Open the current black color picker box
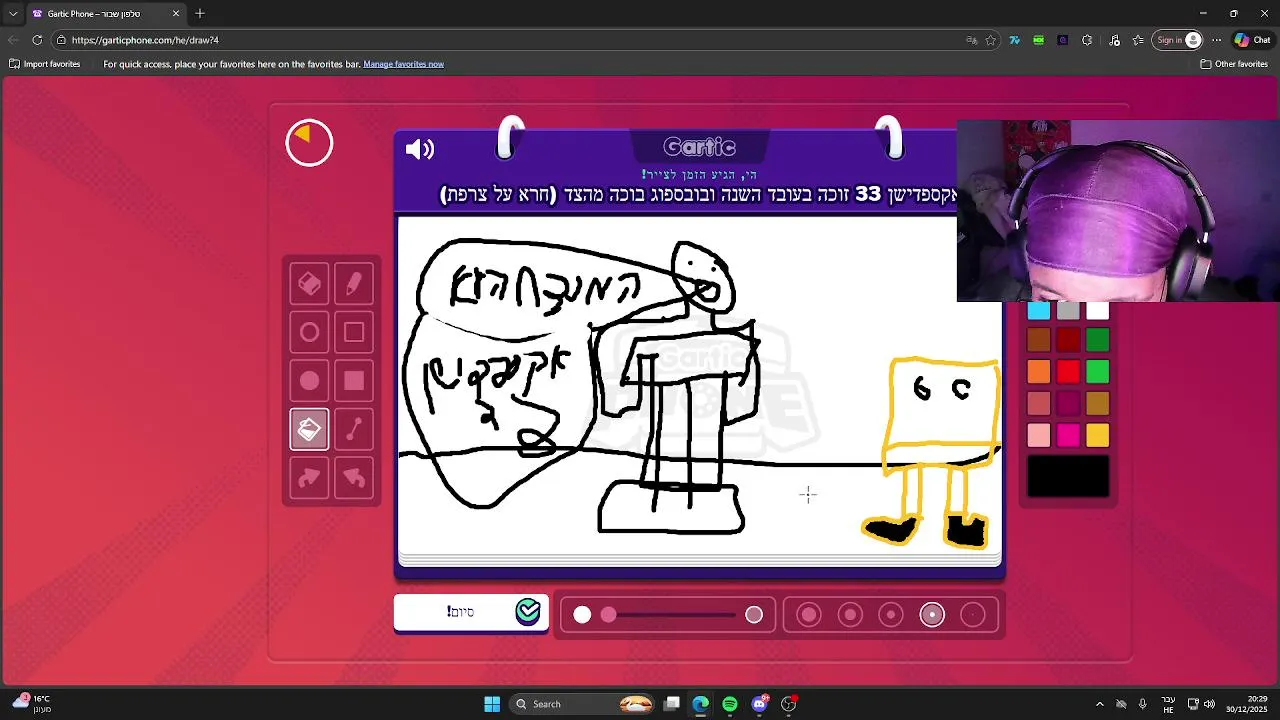Image resolution: width=1280 pixels, height=720 pixels. coord(1068,476)
